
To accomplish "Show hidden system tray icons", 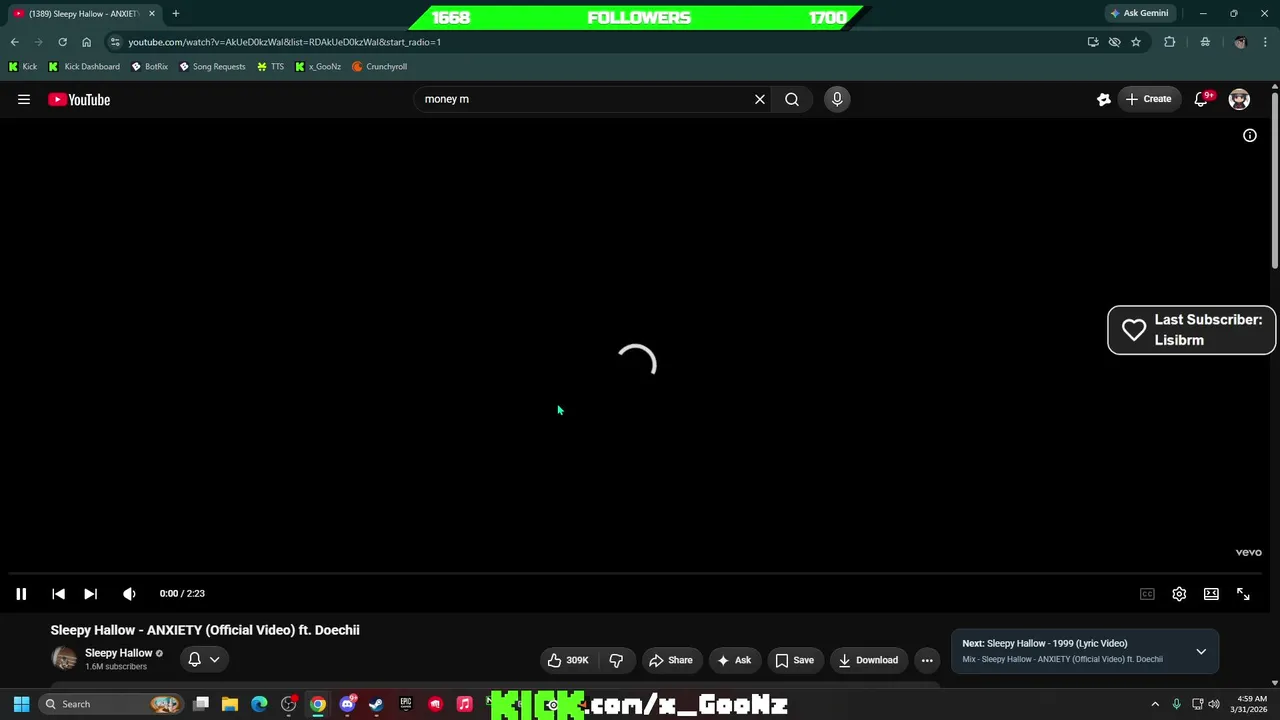I will pos(1155,704).
